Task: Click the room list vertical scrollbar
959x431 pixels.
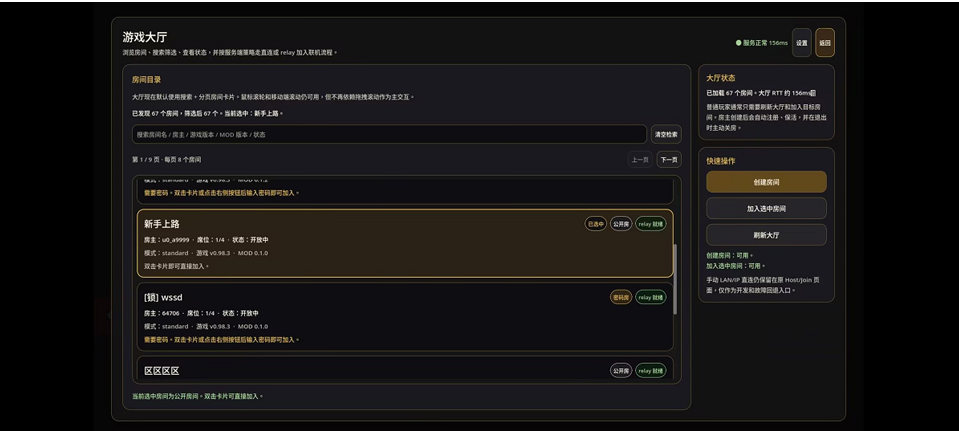Action: pos(675,279)
